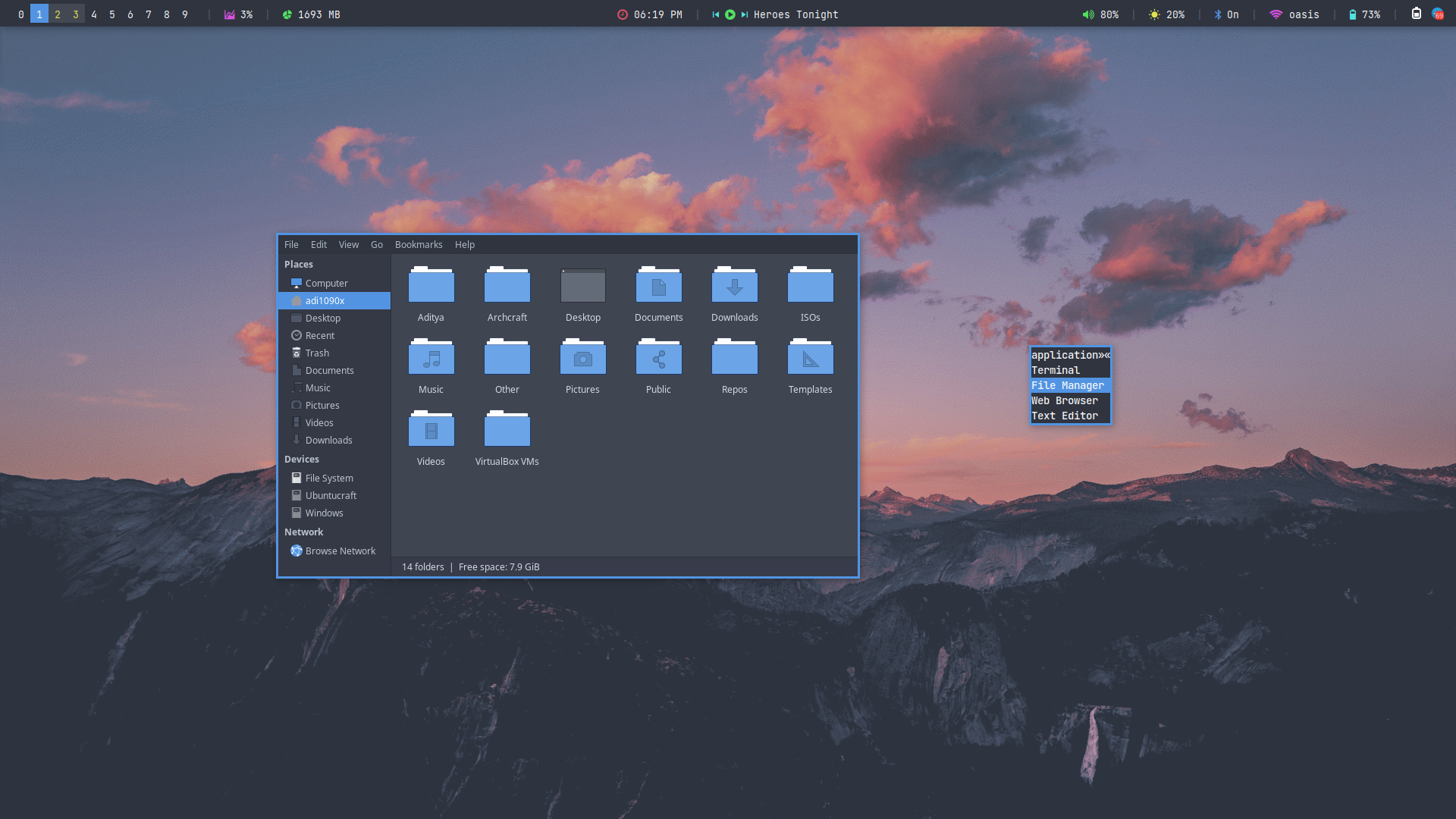The image size is (1456, 819).
Task: Open the Videos folder in main view
Action: pos(431,430)
